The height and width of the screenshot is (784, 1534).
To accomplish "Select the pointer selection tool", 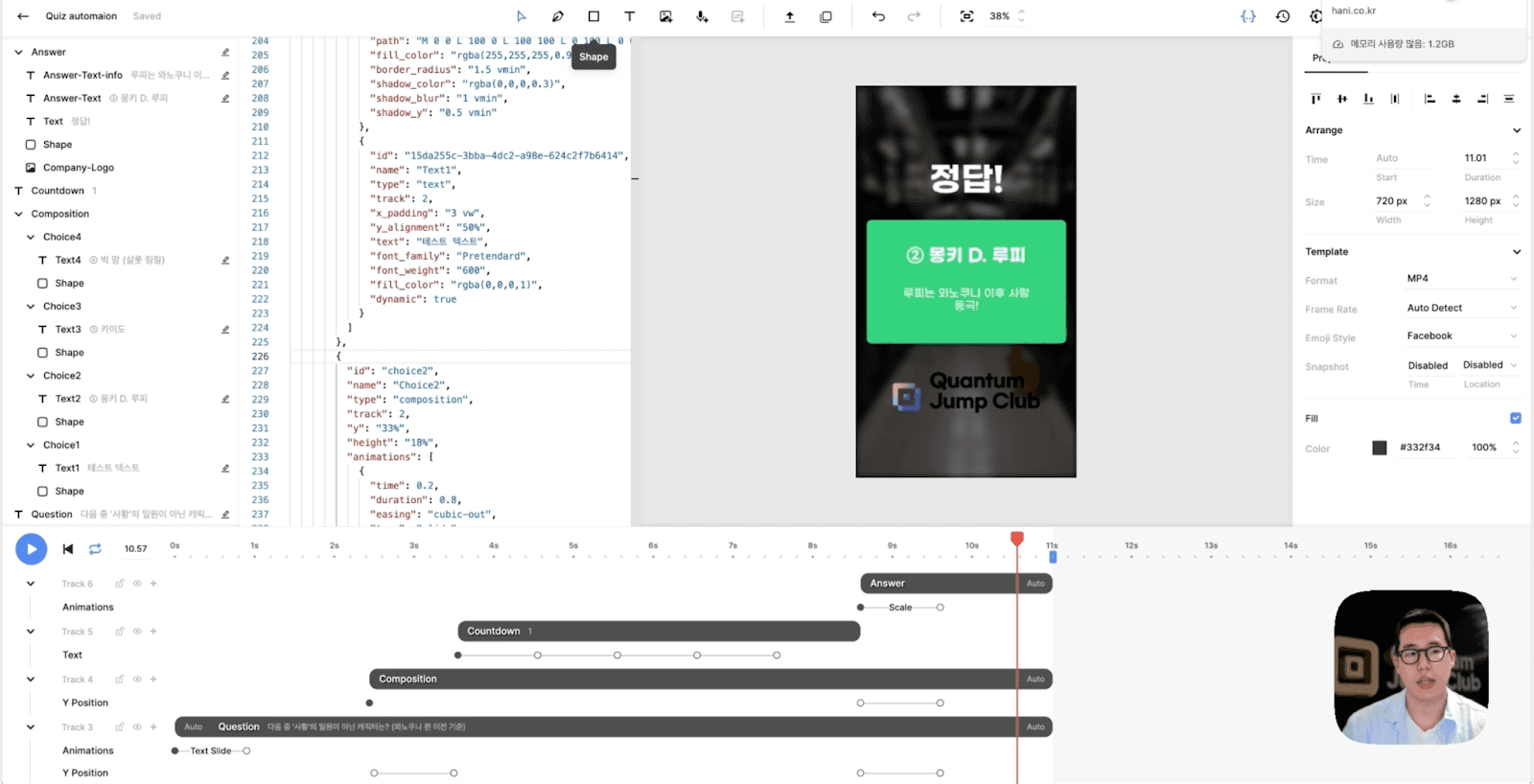I will [522, 16].
